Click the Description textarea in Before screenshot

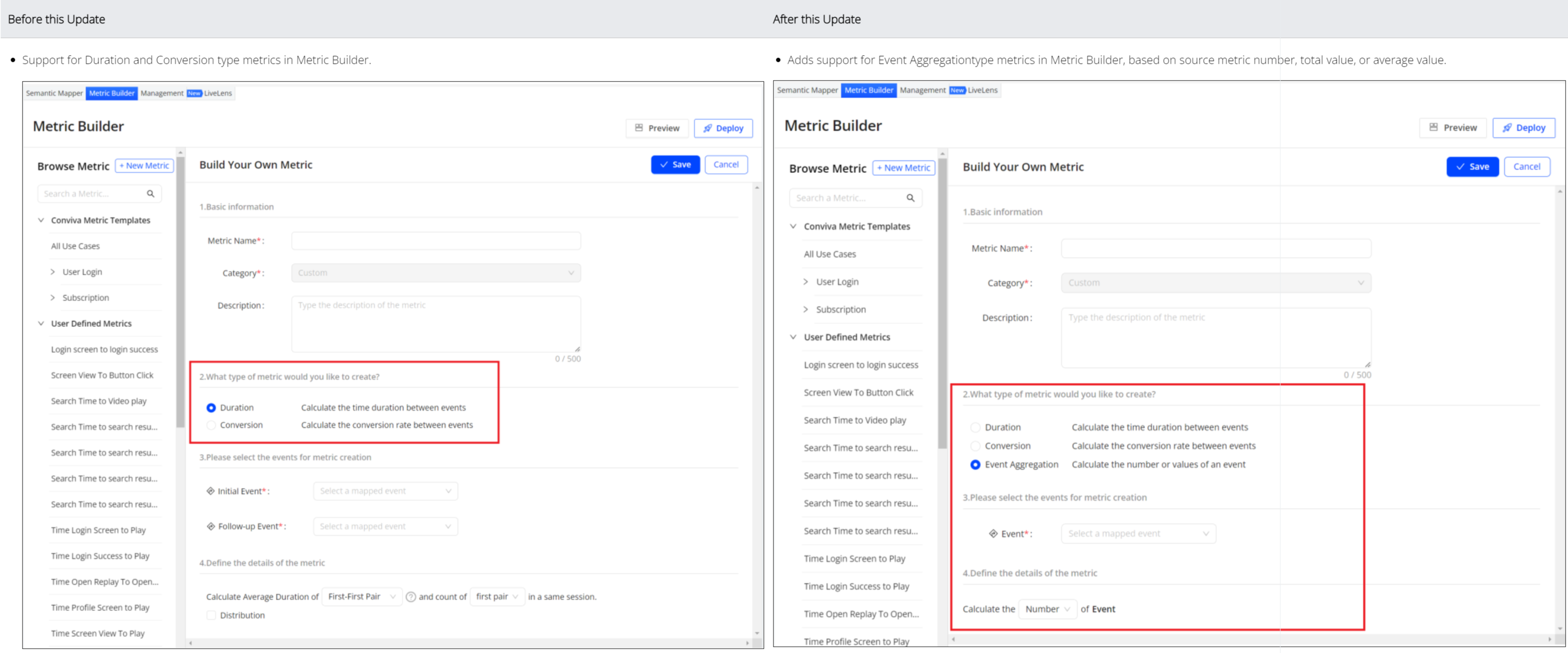436,325
